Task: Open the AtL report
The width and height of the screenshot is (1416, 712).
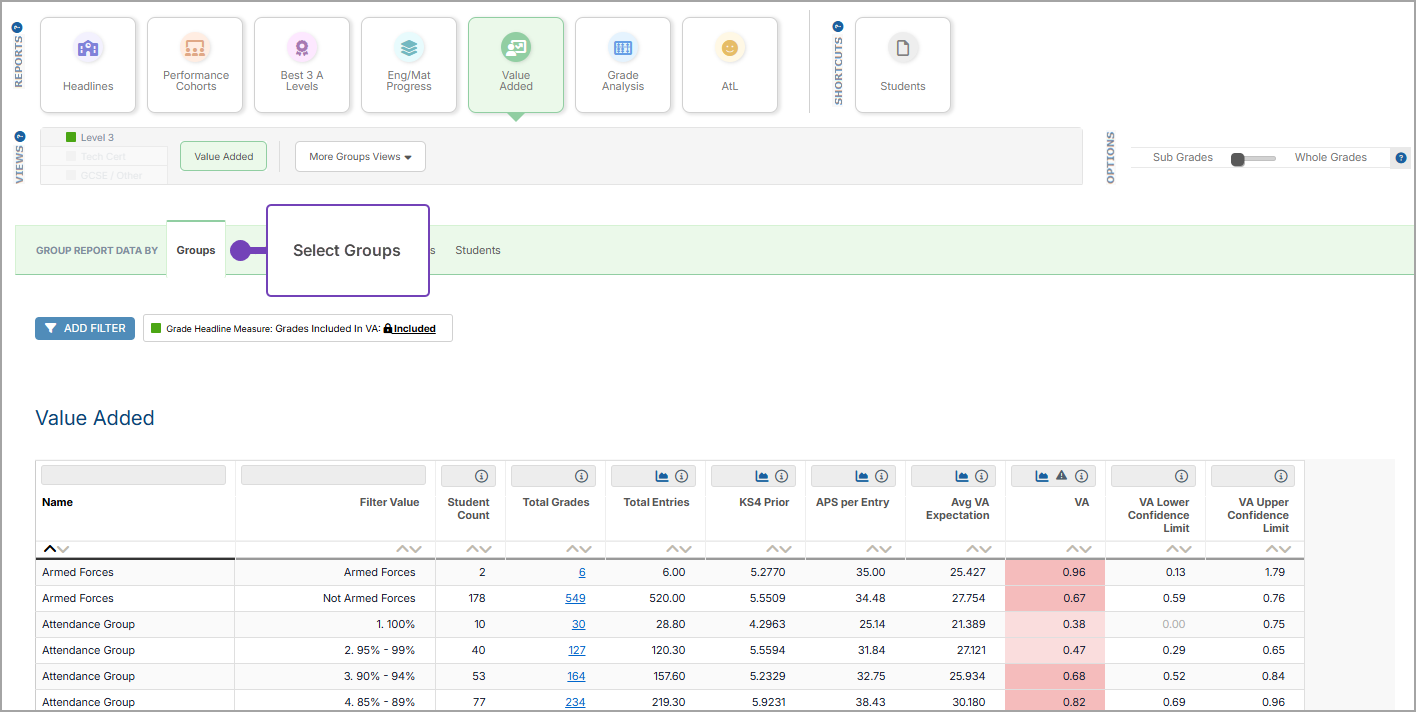Action: click(x=729, y=64)
